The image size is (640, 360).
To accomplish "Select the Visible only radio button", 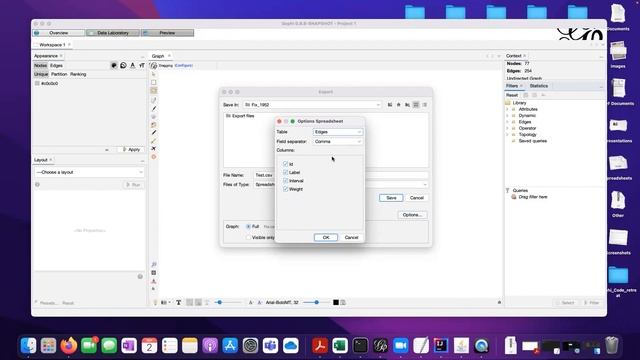I will coord(248,237).
